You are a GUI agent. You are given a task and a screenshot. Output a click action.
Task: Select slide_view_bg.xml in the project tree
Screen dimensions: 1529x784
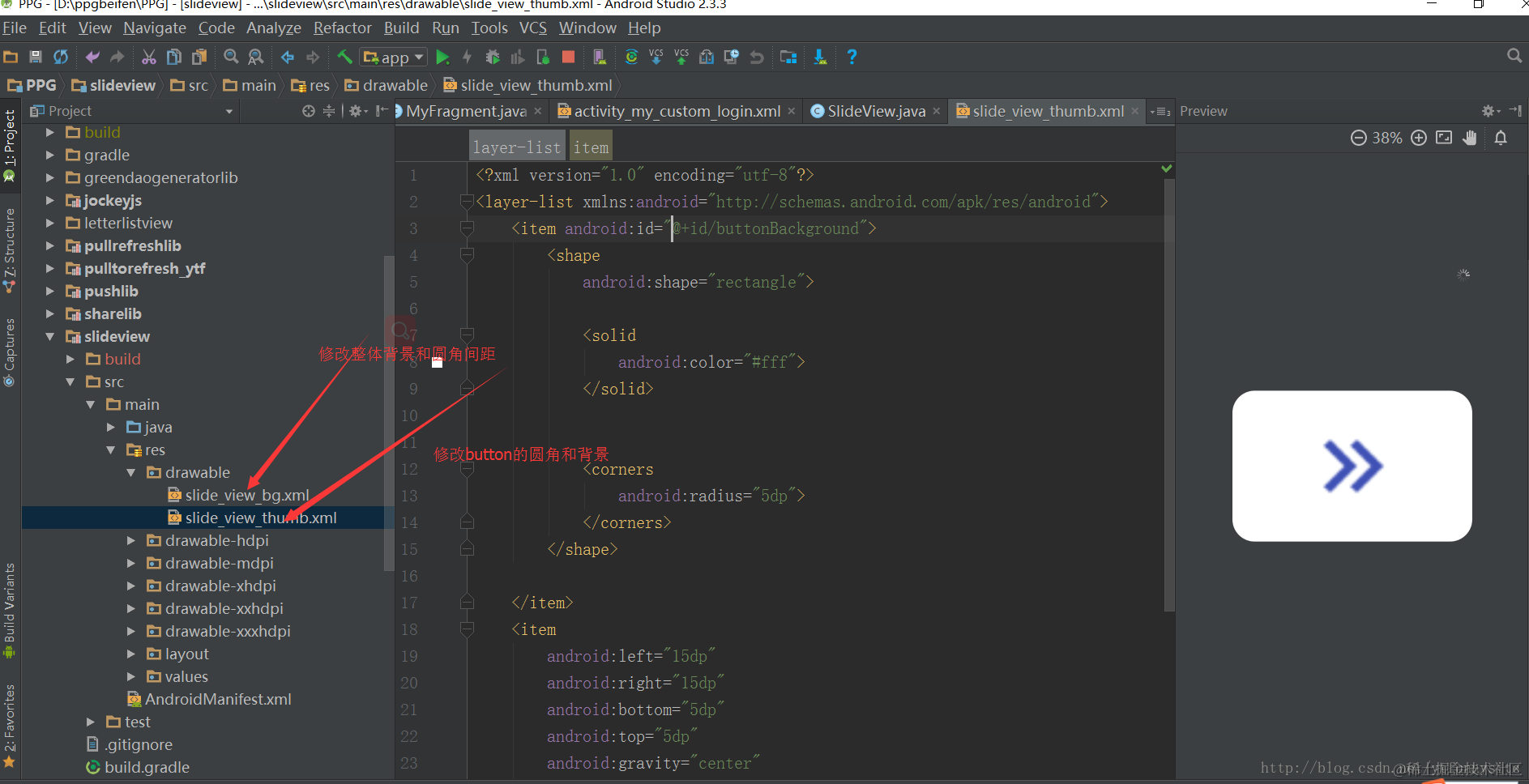point(246,495)
